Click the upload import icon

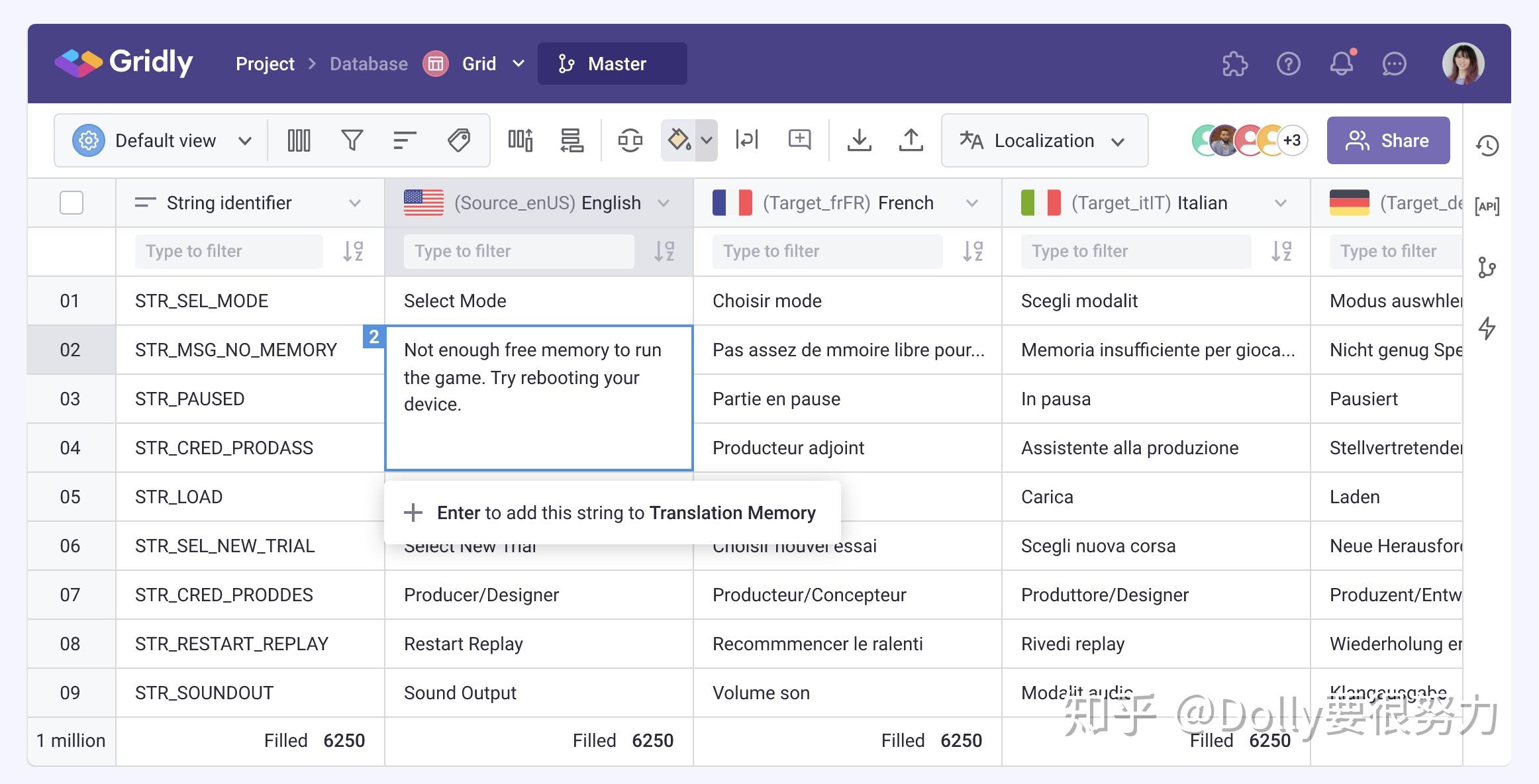911,140
